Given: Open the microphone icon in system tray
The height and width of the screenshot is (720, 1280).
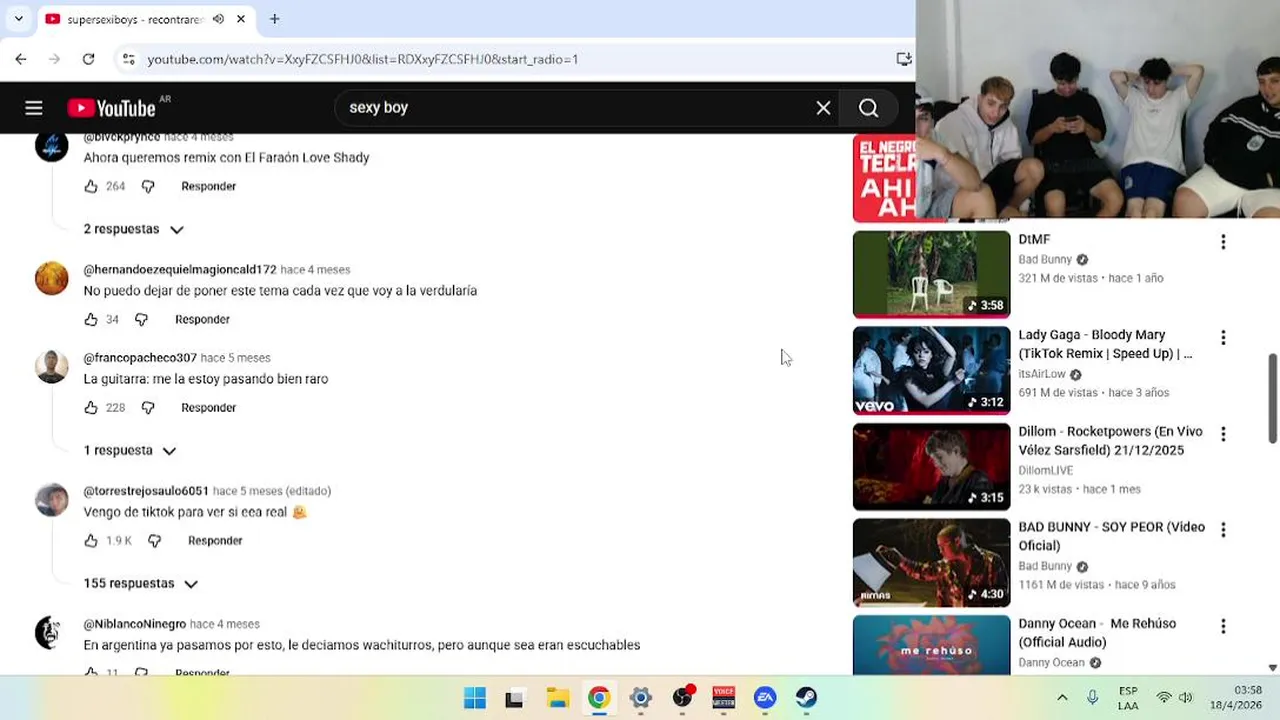Looking at the screenshot, I should point(1093,698).
